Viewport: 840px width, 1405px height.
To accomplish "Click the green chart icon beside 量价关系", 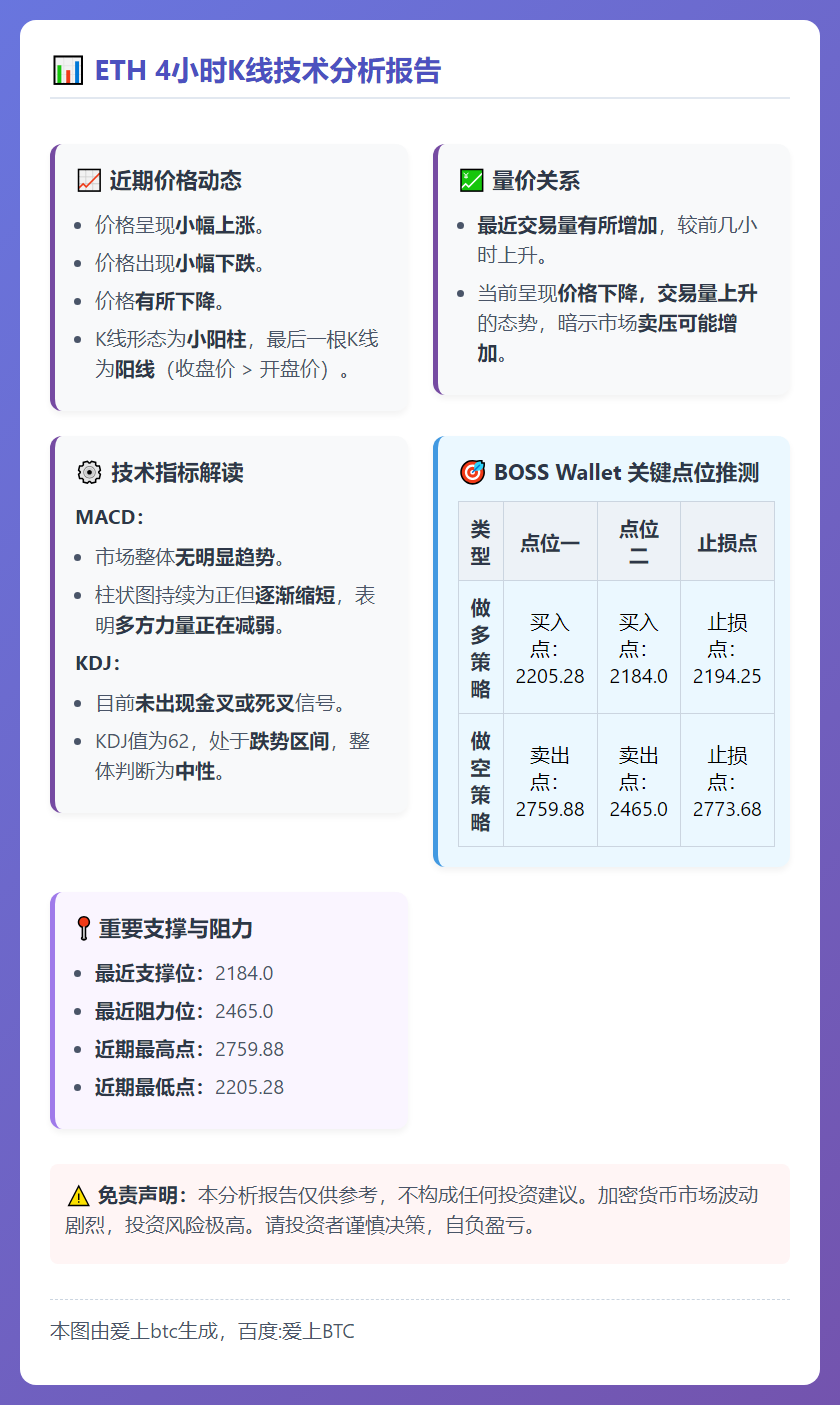I will pos(471,181).
